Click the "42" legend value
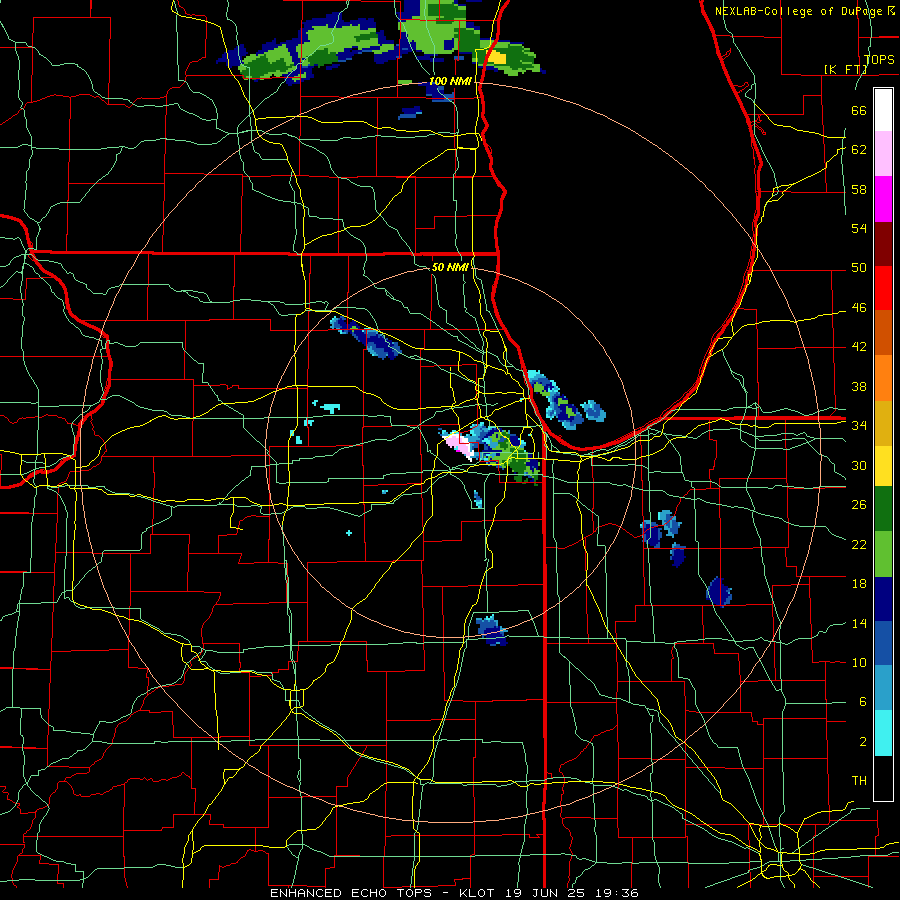 click(859, 347)
